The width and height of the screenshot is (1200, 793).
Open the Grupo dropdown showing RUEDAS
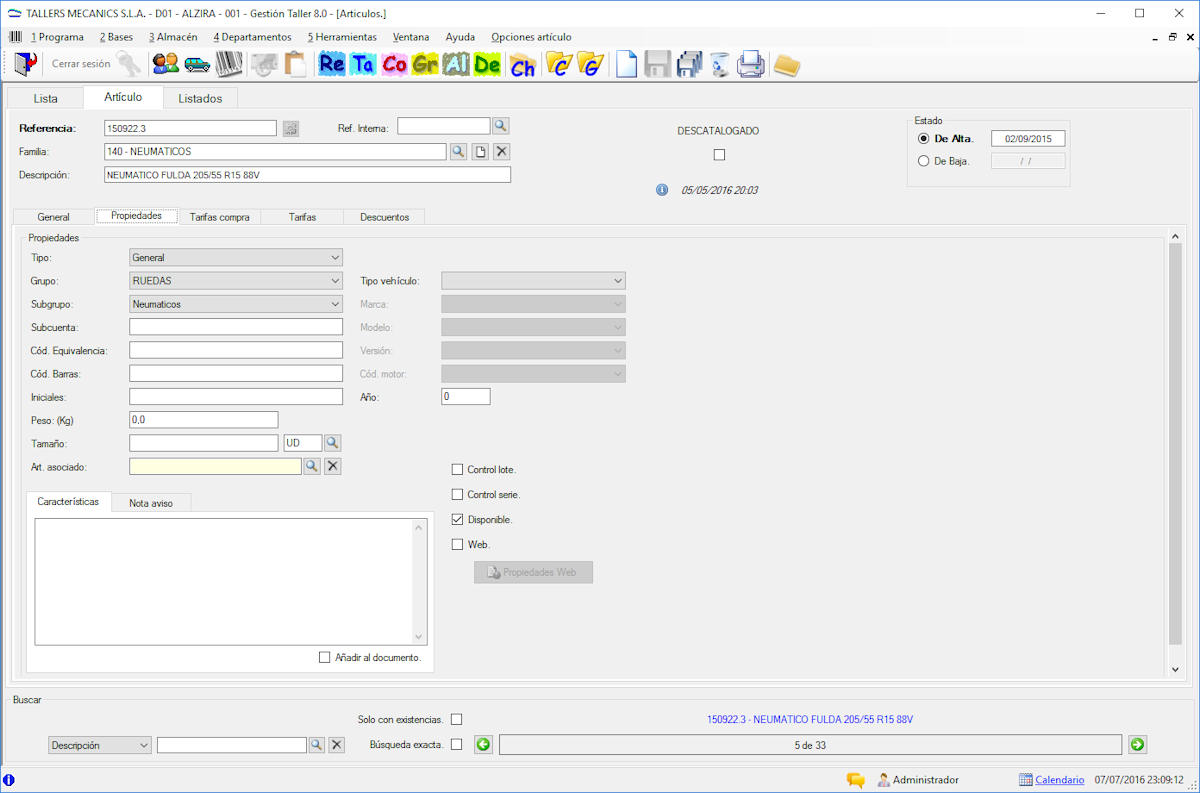(x=236, y=281)
